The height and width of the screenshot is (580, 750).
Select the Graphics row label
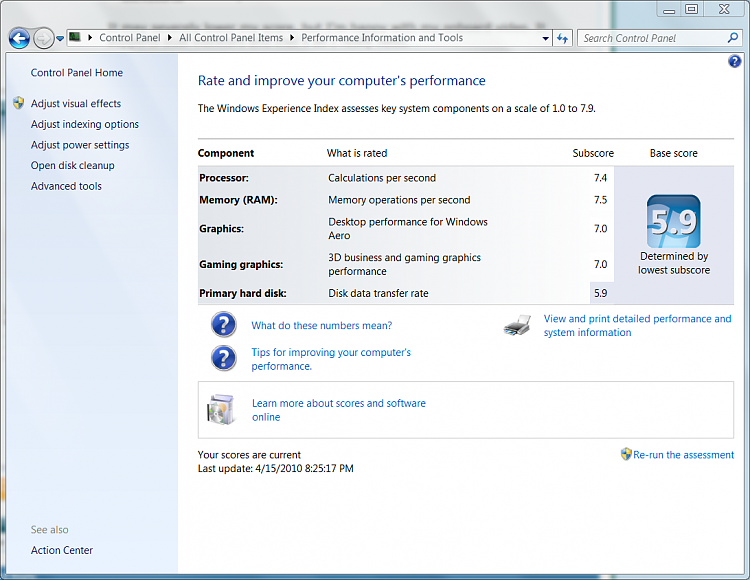coord(221,229)
